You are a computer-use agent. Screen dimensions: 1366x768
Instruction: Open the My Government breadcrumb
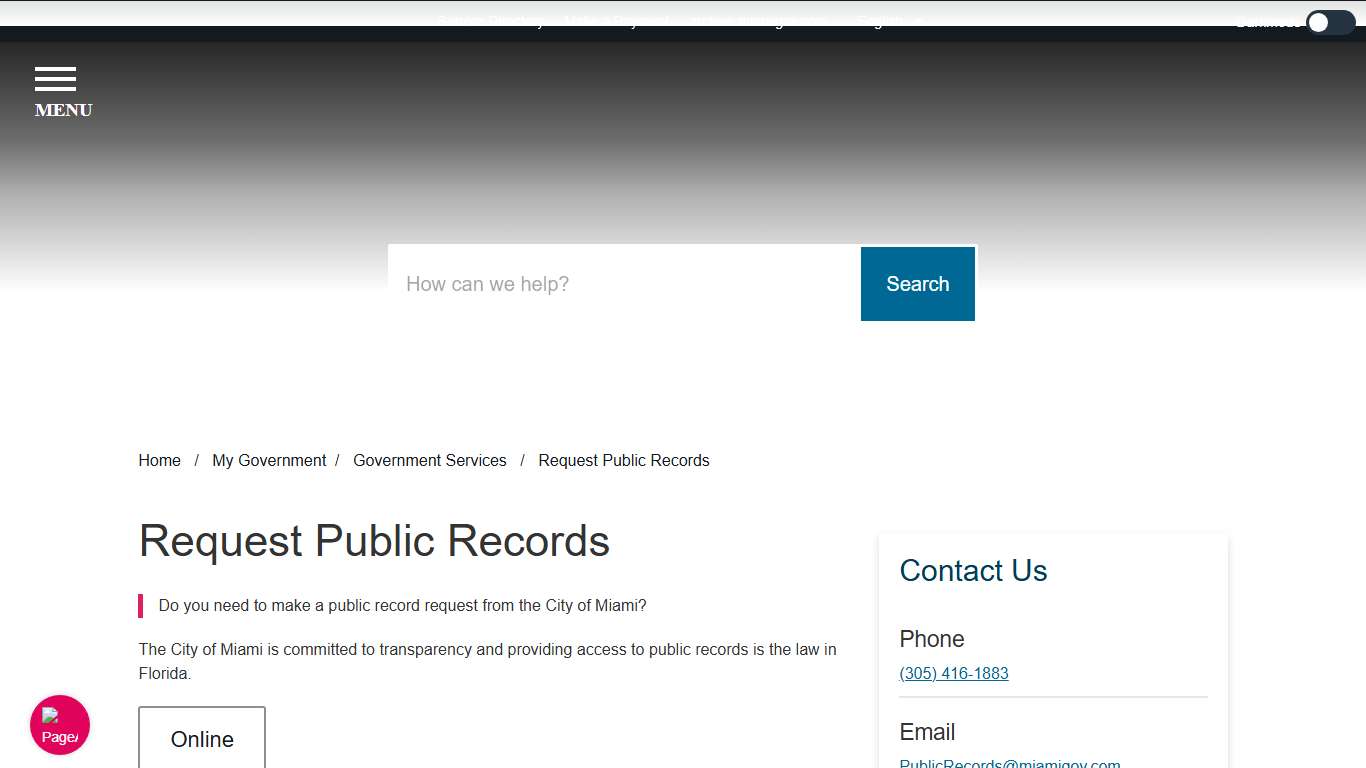pos(269,460)
